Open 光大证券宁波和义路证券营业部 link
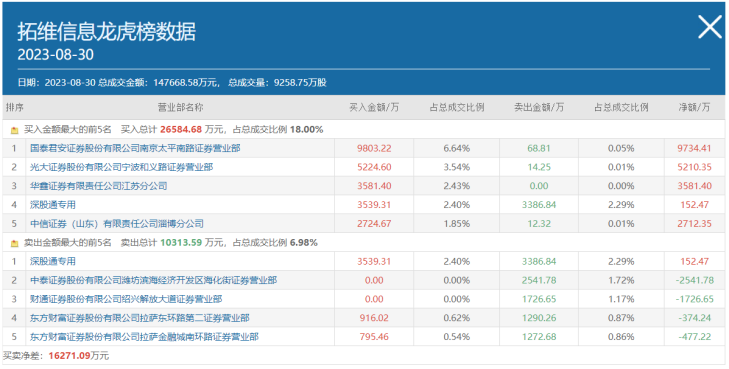Viewport: 729px width, 369px height. click(121, 167)
